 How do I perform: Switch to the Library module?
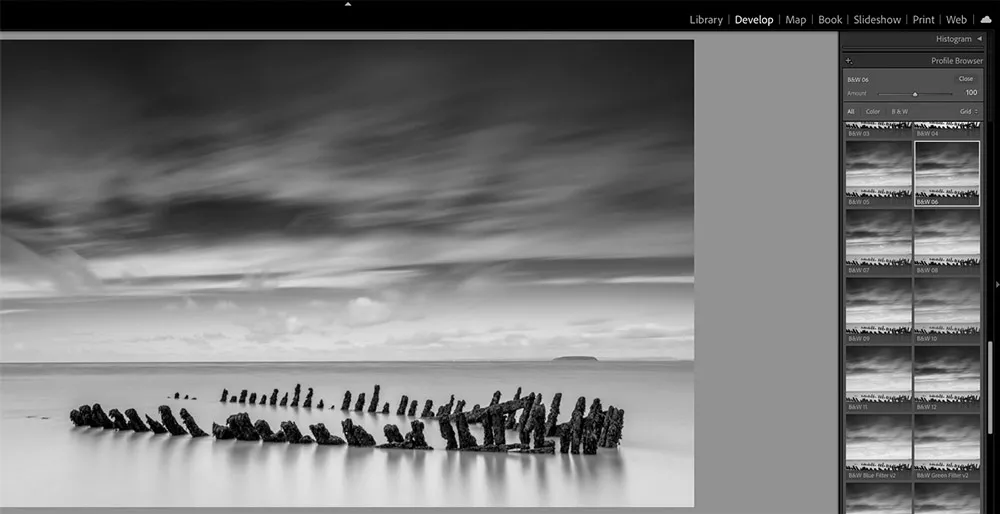[706, 20]
